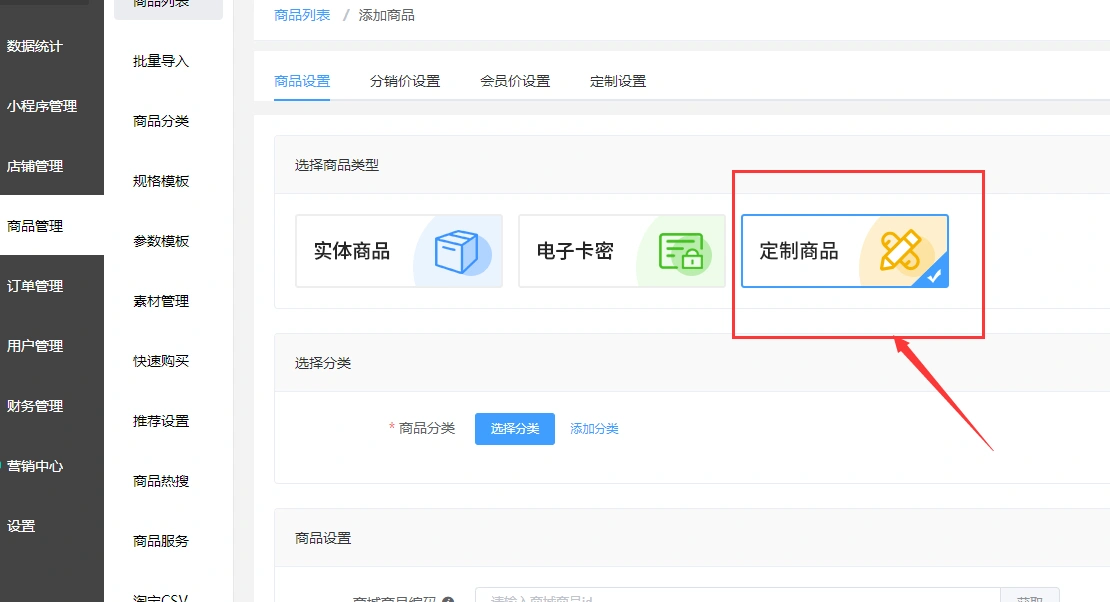The image size is (1110, 602).
Task: Choose the 定制商品 product type card
Action: (x=845, y=251)
